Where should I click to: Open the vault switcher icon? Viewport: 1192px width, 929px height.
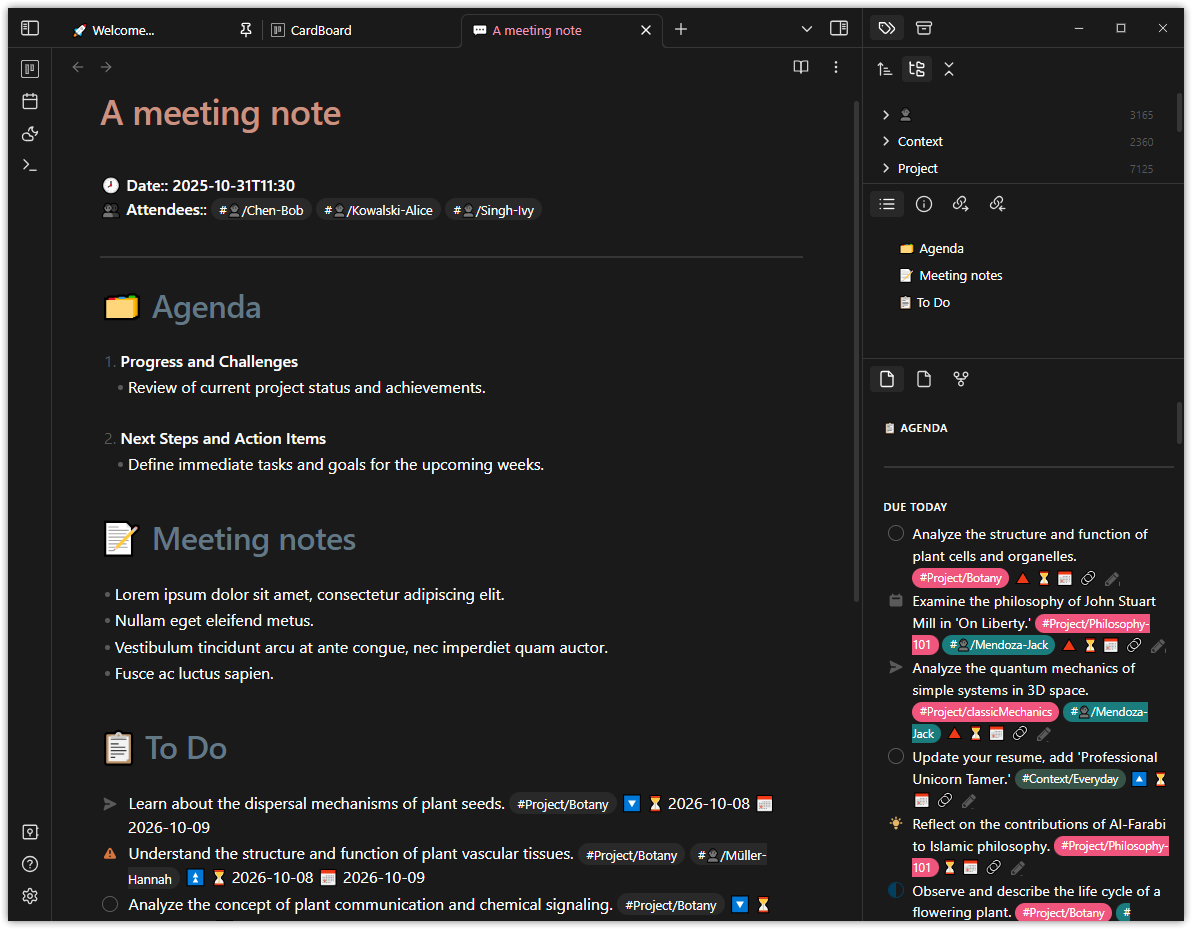tap(30, 832)
